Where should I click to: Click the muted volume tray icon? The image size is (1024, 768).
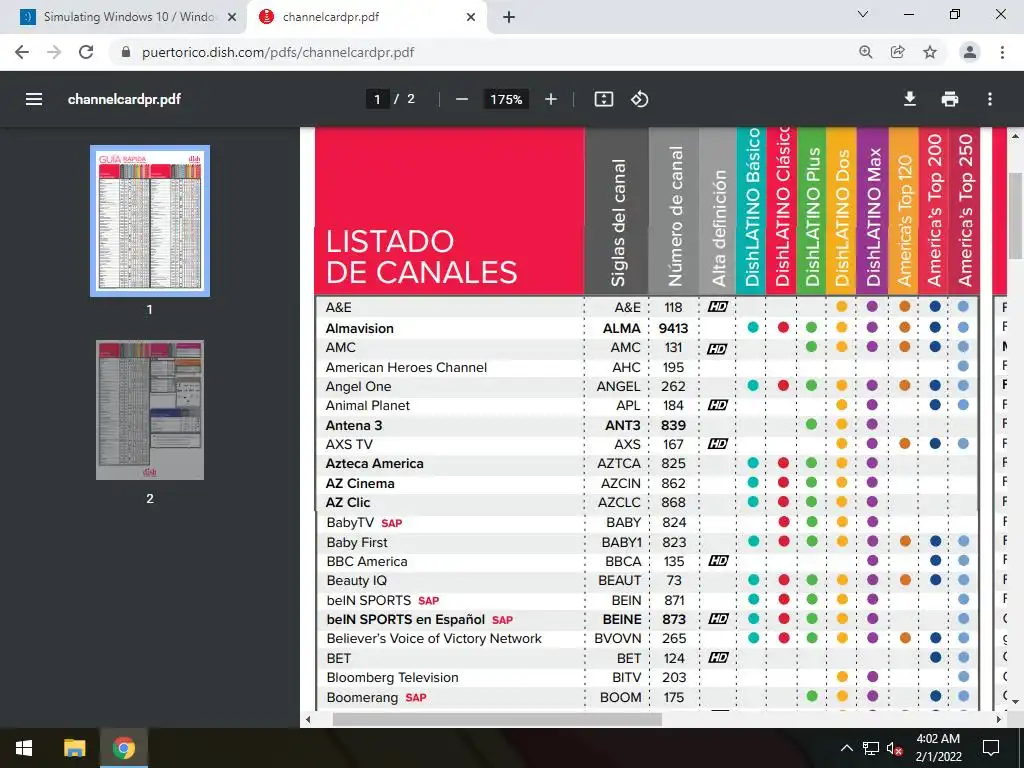tap(895, 748)
